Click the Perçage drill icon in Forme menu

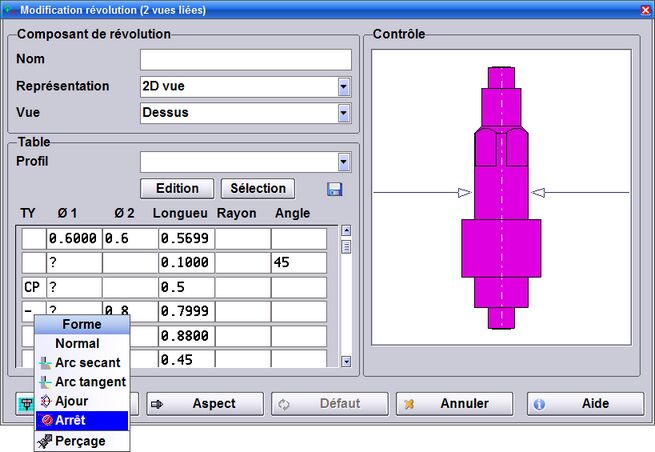click(45, 441)
